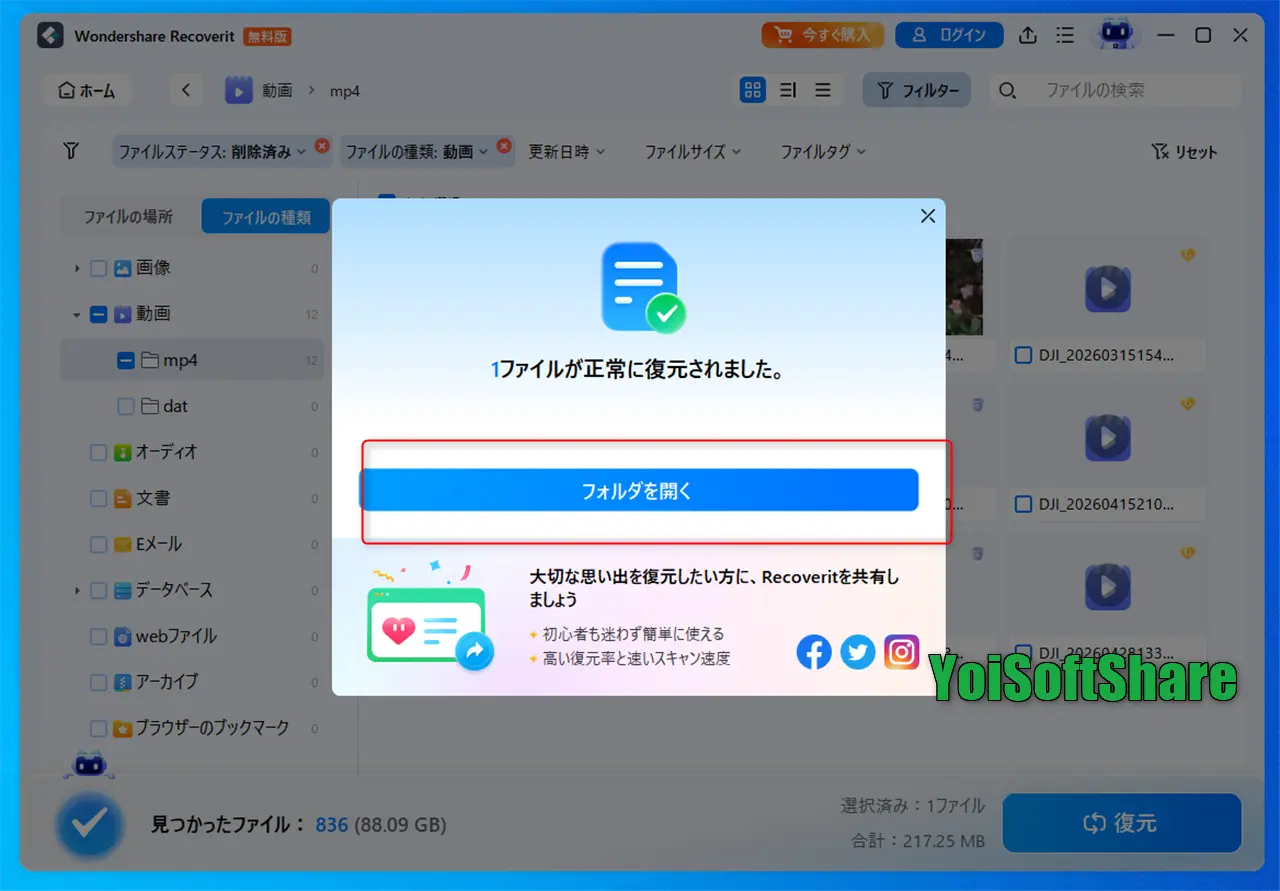Click the robot assistant avatar in title bar

[x=1116, y=35]
